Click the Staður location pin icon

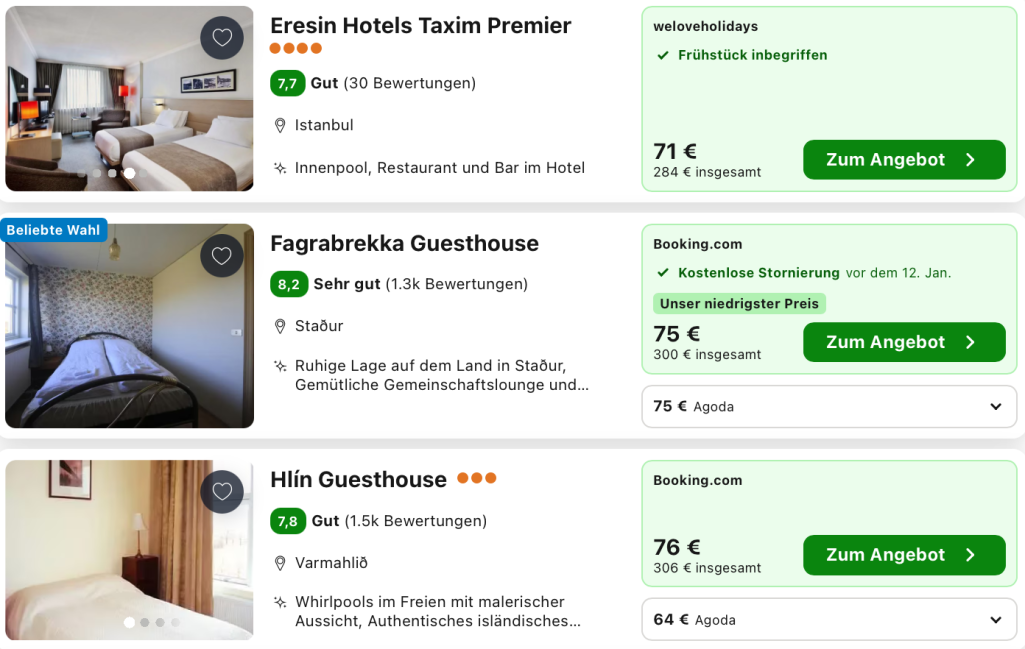coord(280,326)
